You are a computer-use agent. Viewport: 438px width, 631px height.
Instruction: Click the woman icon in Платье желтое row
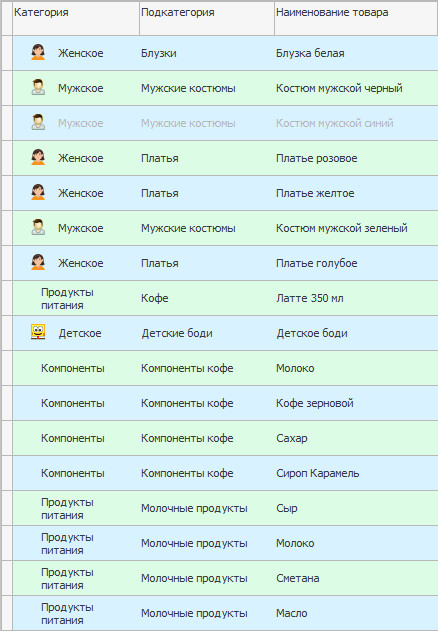[38, 192]
